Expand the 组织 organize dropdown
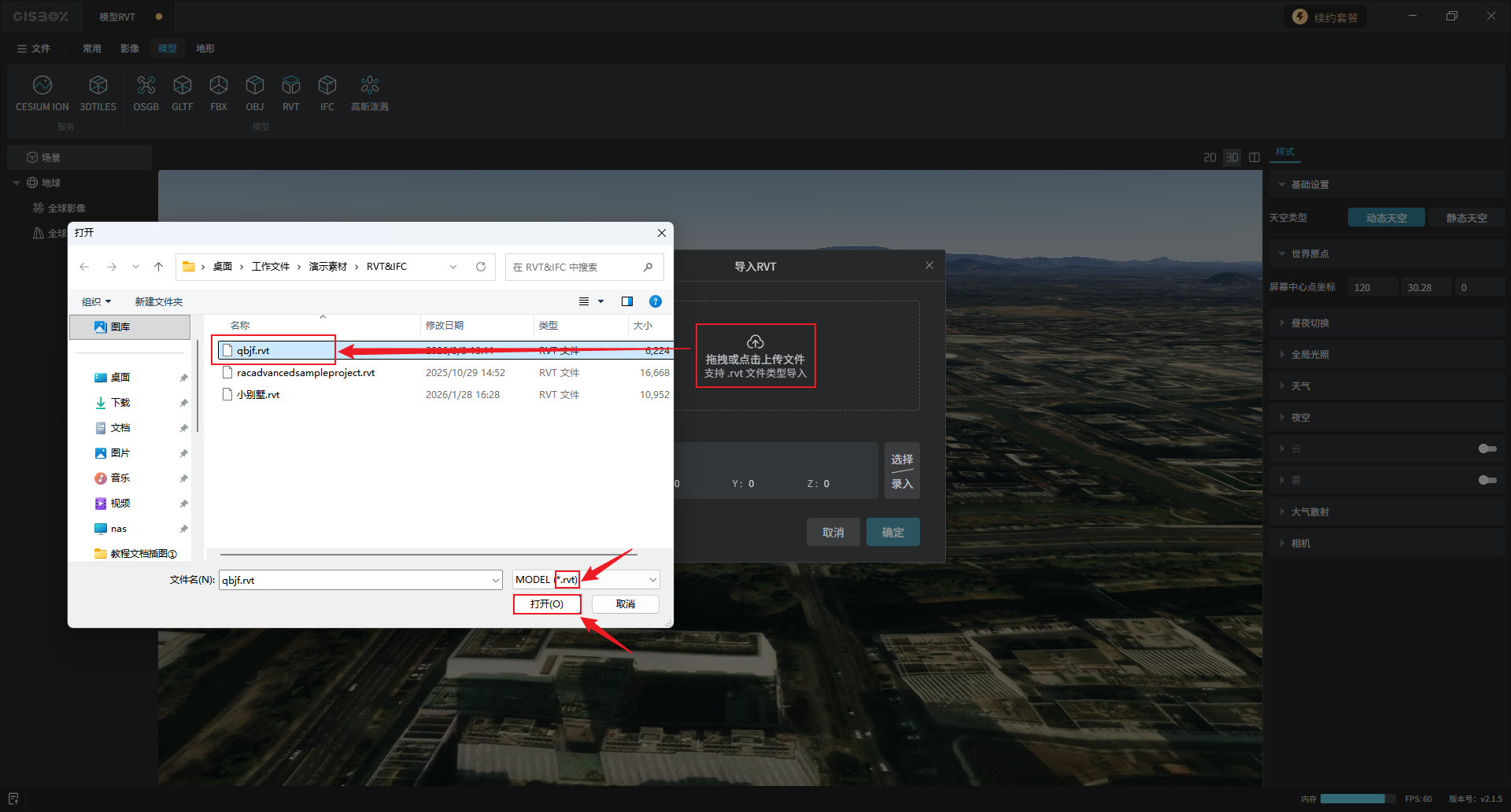Viewport: 1511px width, 812px height. (97, 302)
